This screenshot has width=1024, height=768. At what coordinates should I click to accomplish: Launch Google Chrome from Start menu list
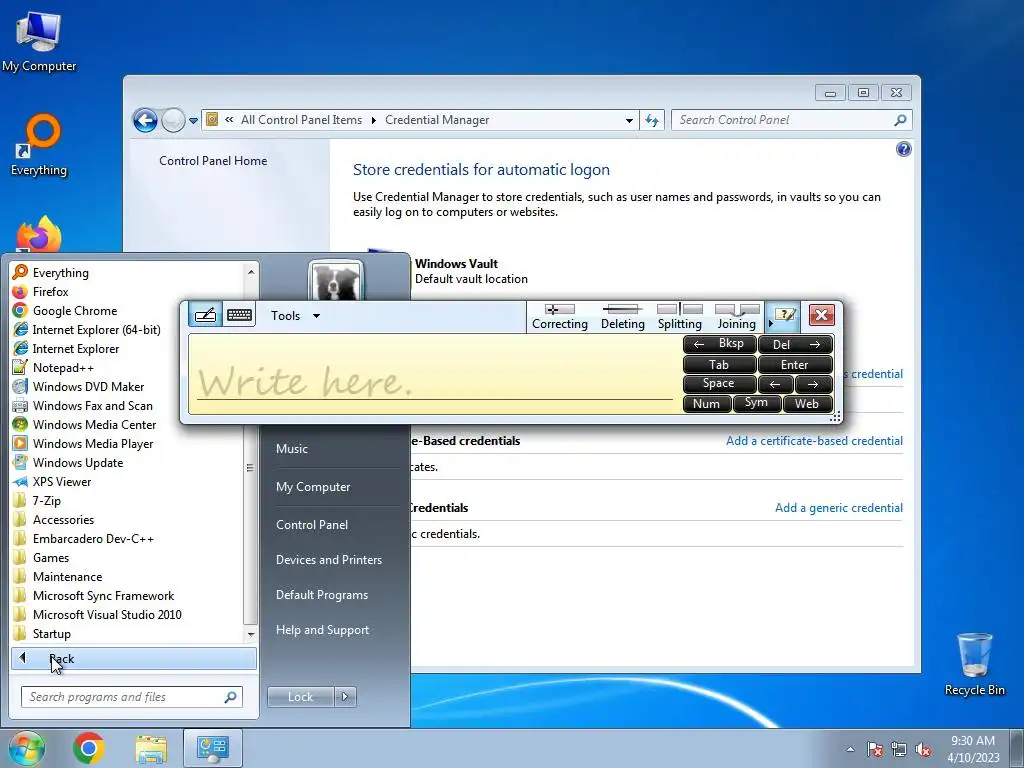point(128,310)
